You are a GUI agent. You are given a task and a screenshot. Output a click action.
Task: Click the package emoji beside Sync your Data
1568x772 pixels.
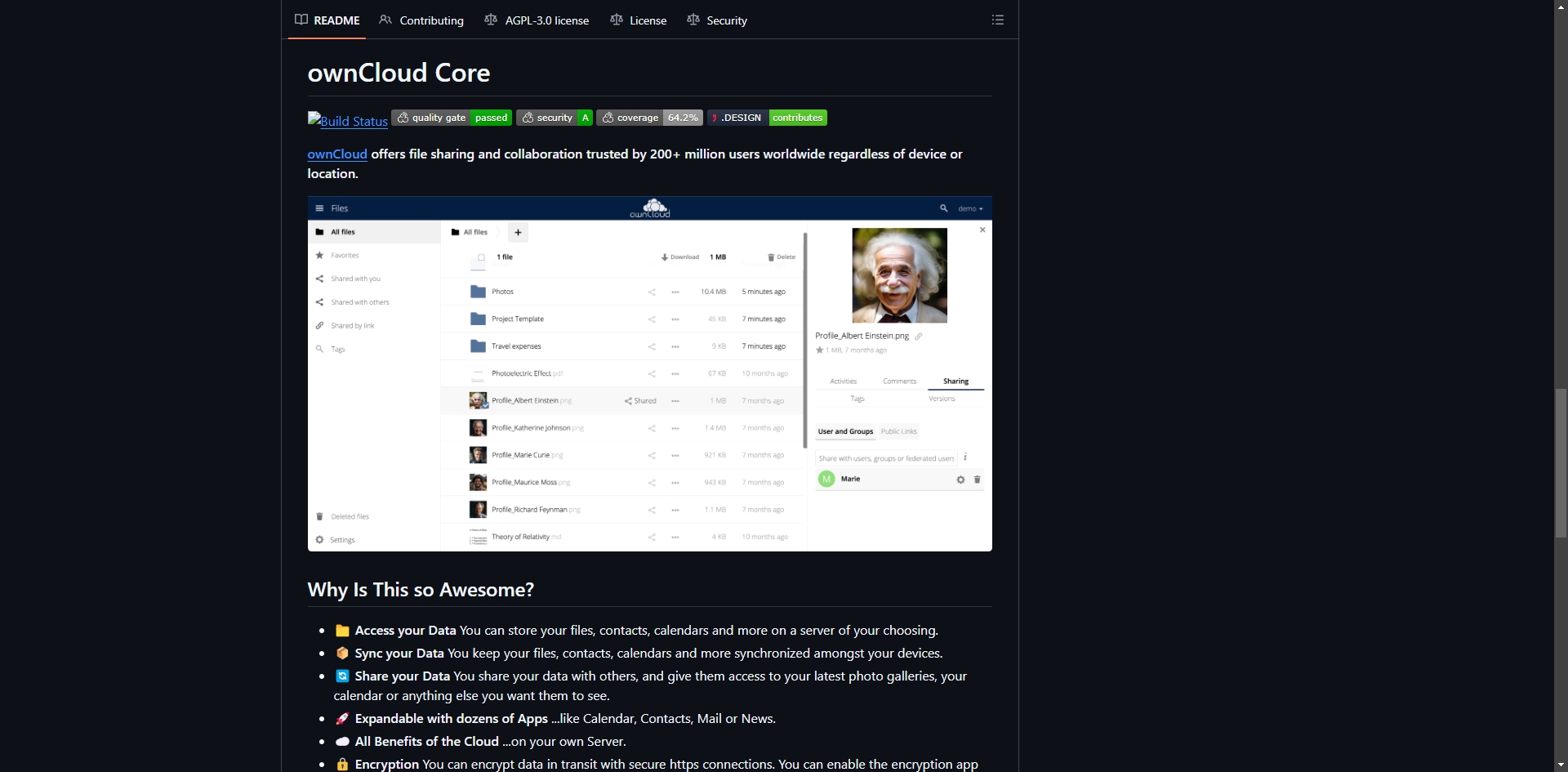pyautogui.click(x=342, y=654)
